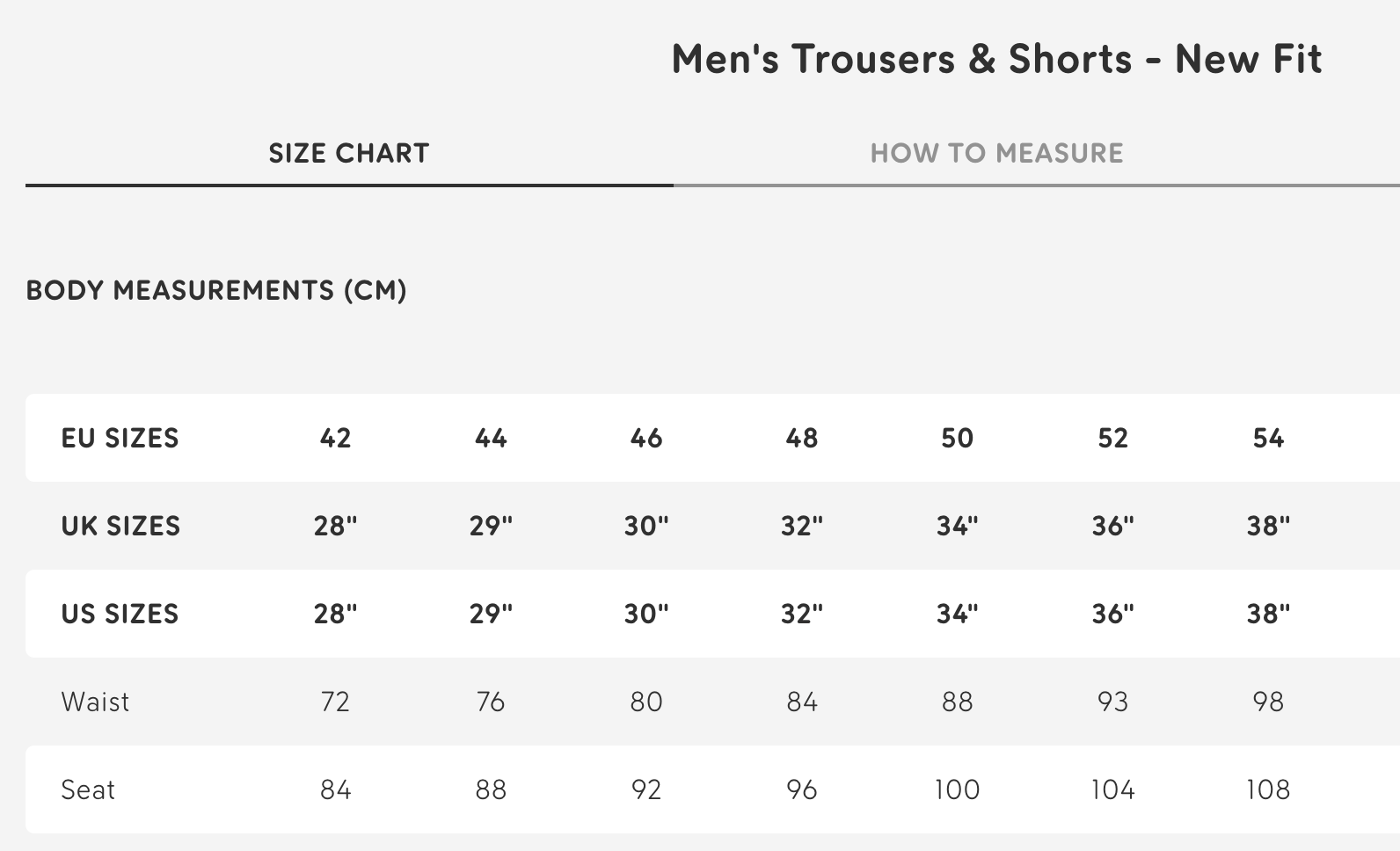
Task: Click the Men's Trousers & Shorts title
Action: [995, 59]
